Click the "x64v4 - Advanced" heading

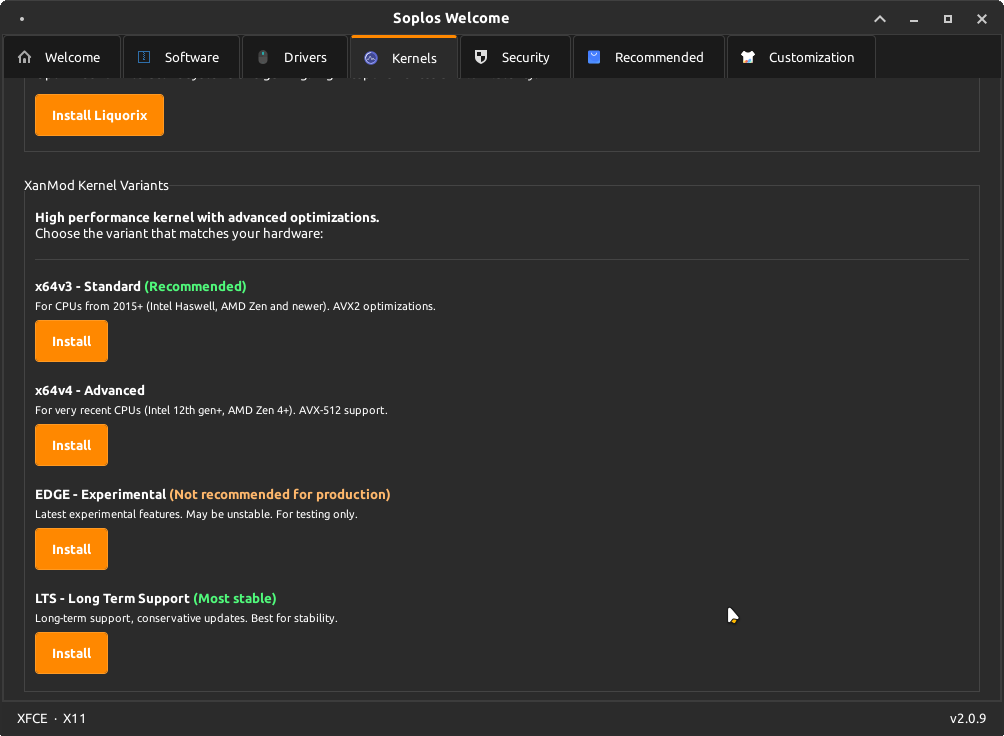pos(90,390)
